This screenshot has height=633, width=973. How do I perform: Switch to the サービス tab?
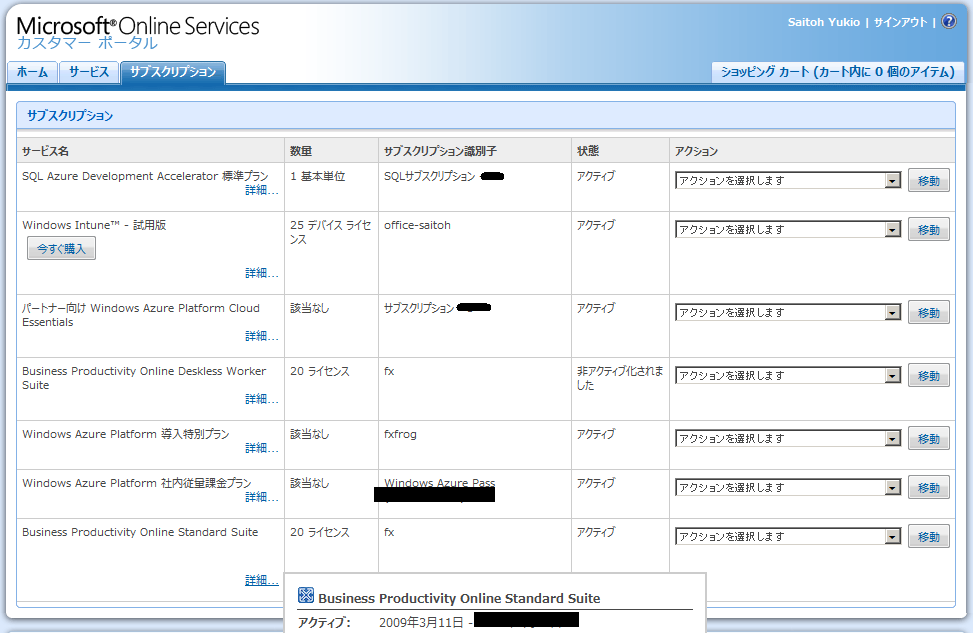coord(89,72)
